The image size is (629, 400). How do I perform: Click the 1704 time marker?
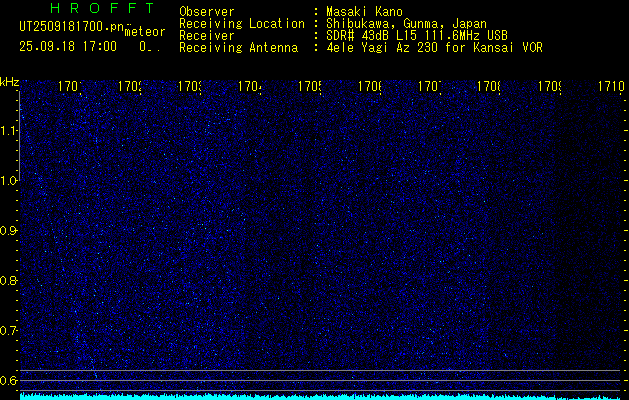coord(250,87)
